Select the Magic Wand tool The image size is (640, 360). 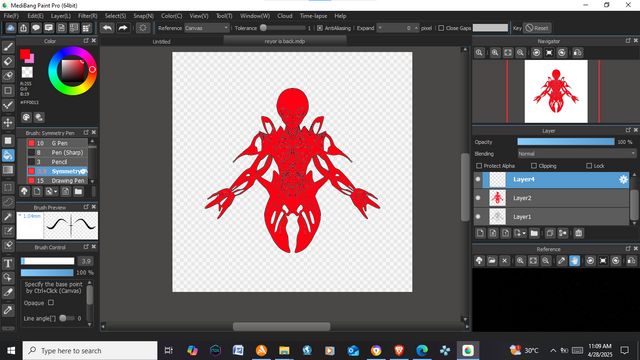pos(8,217)
